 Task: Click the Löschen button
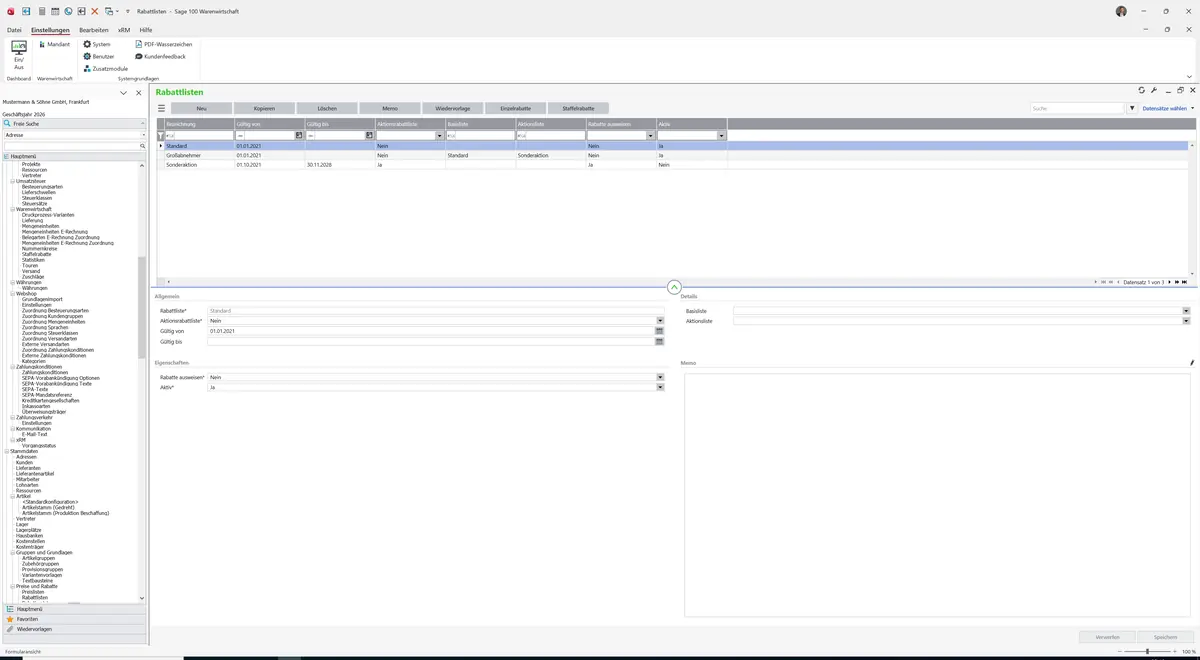pyautogui.click(x=327, y=108)
